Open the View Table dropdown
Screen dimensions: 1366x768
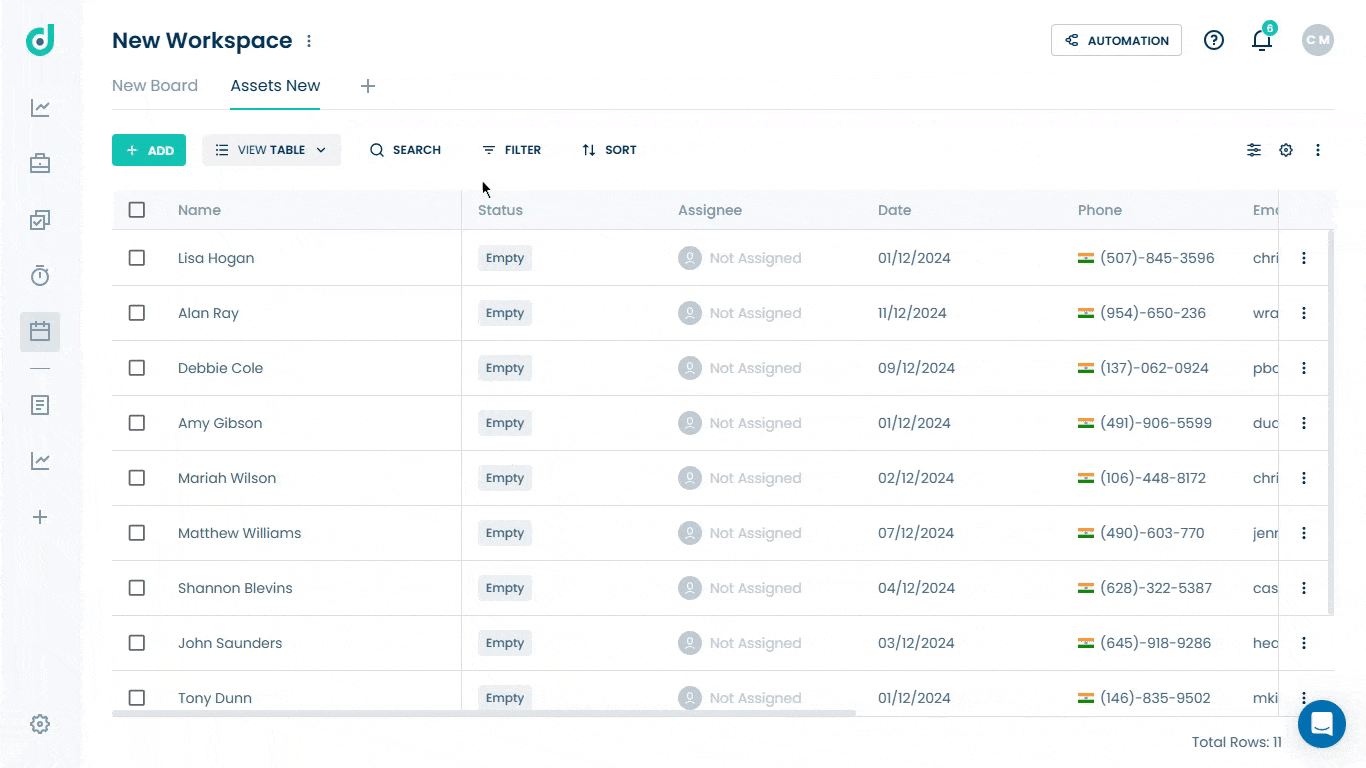tap(271, 150)
